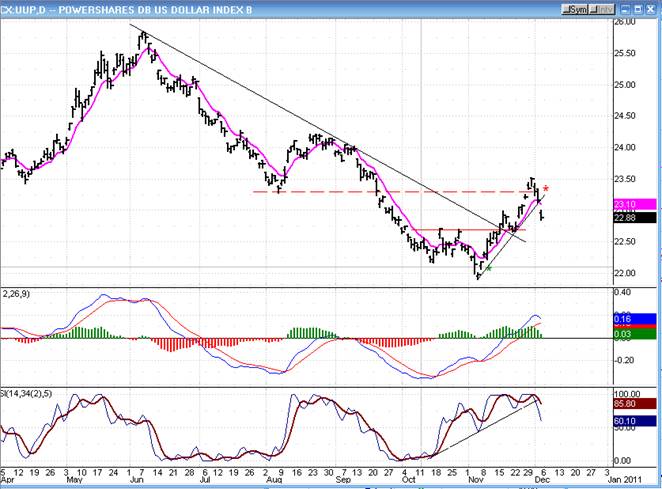
Task: Close the UUP chart window
Action: point(652,9)
